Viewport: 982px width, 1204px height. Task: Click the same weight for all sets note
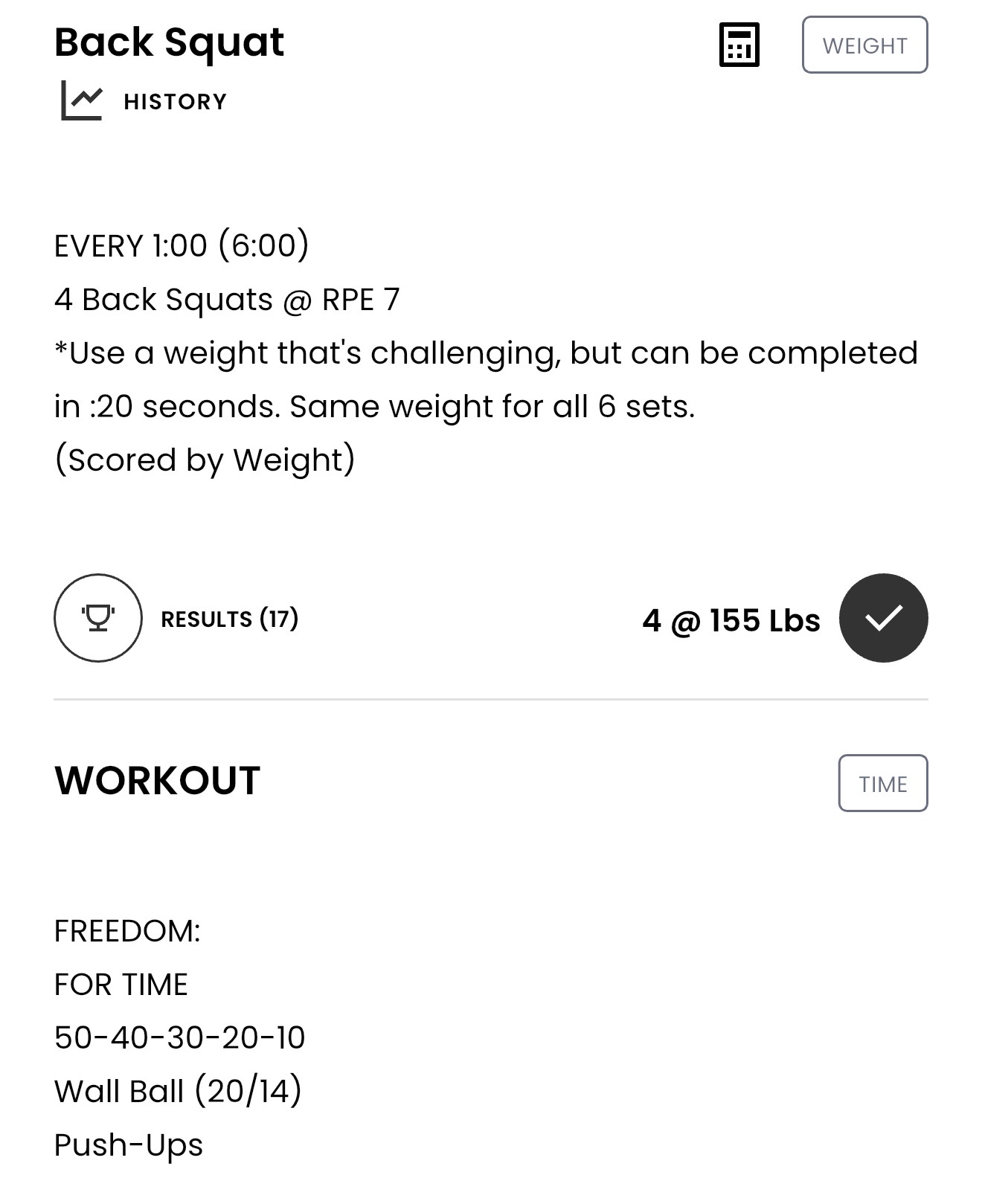tap(492, 407)
